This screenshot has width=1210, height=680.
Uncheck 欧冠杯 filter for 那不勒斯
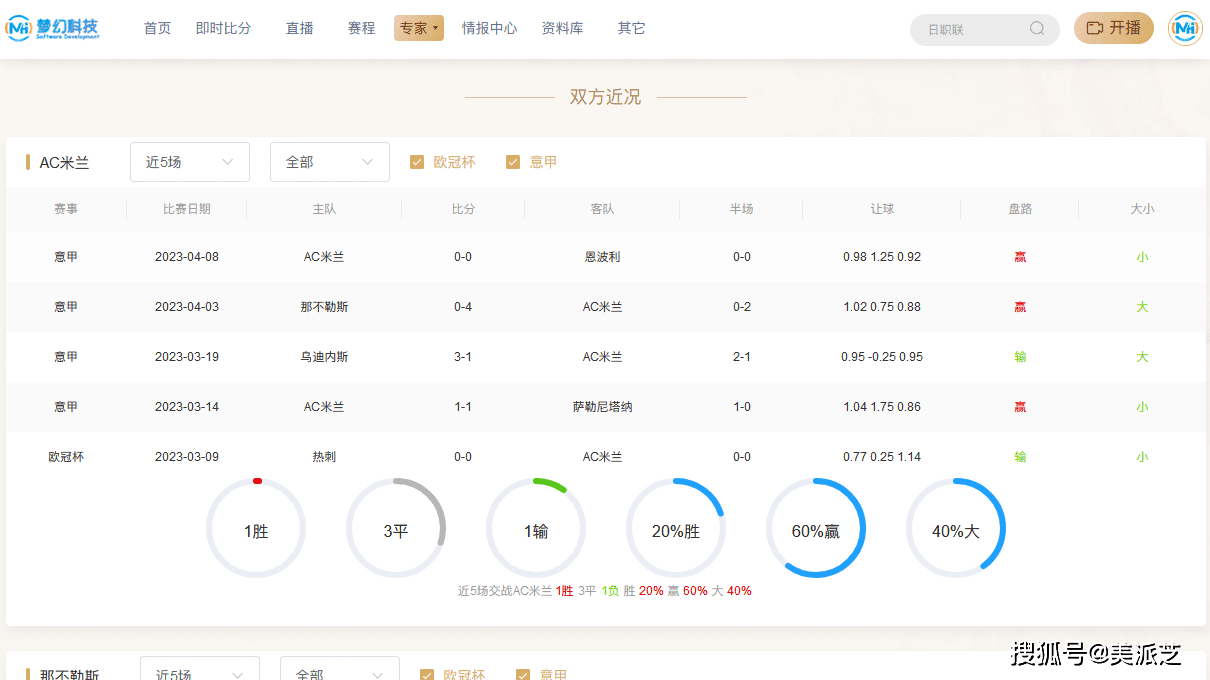coord(427,675)
